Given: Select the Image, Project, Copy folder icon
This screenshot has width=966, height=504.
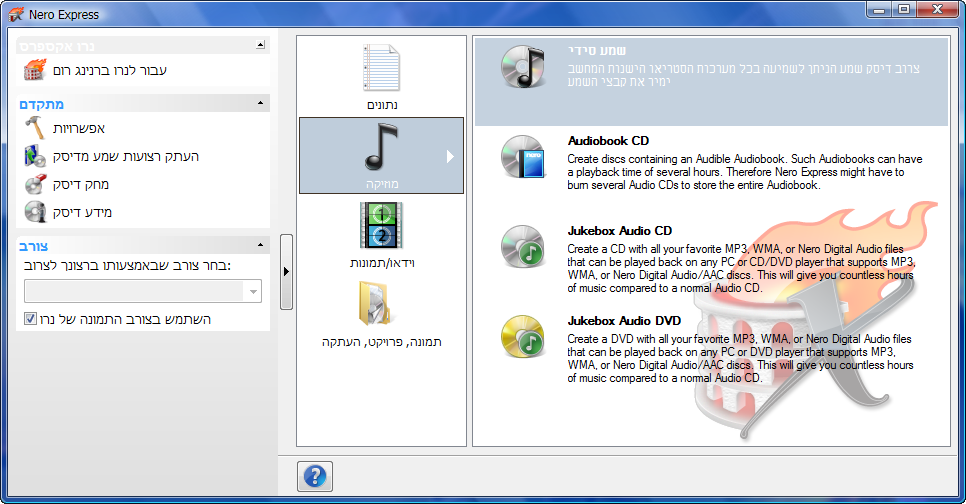Looking at the screenshot, I should (x=376, y=304).
